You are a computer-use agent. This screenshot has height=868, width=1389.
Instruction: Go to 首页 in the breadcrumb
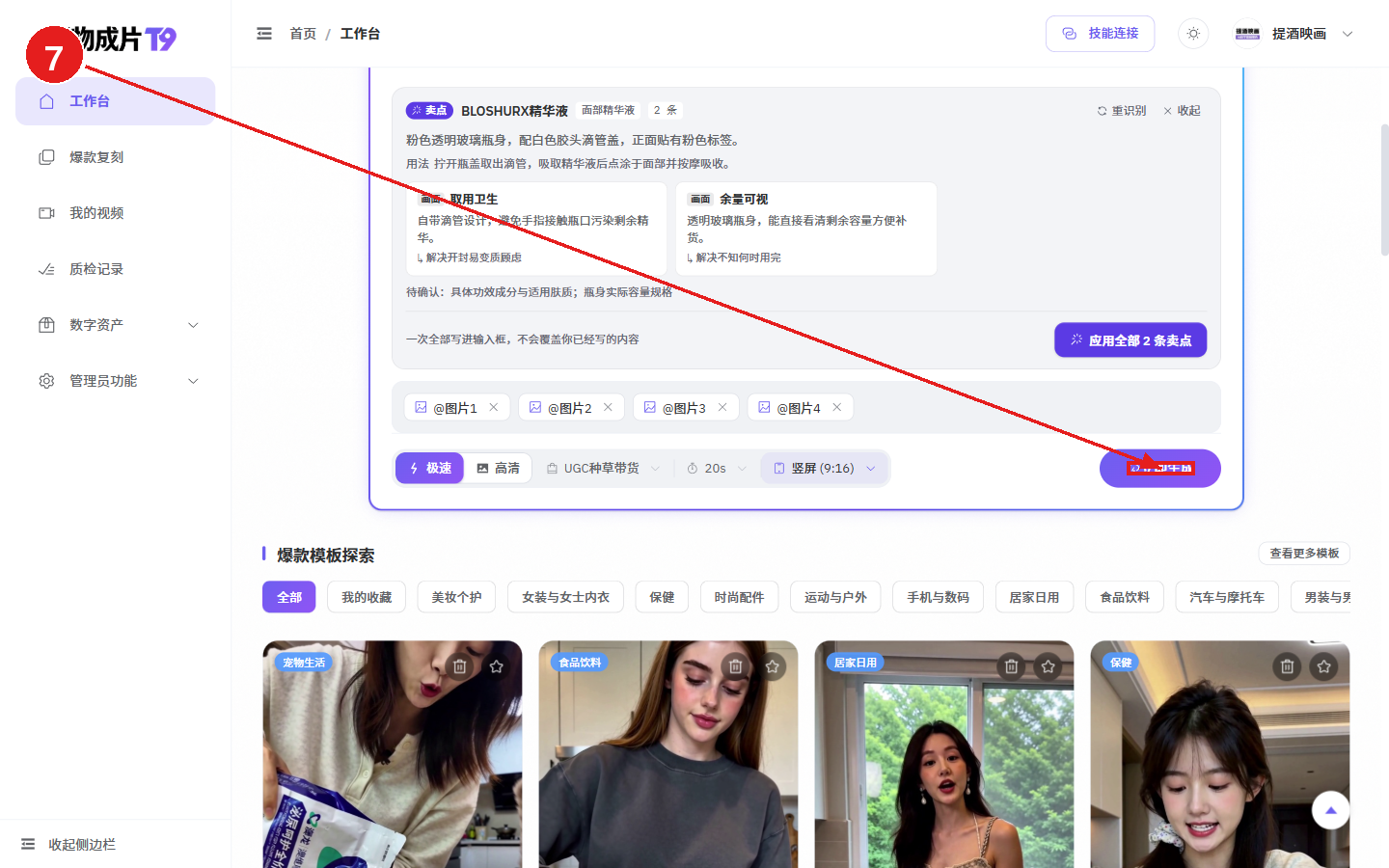[303, 34]
